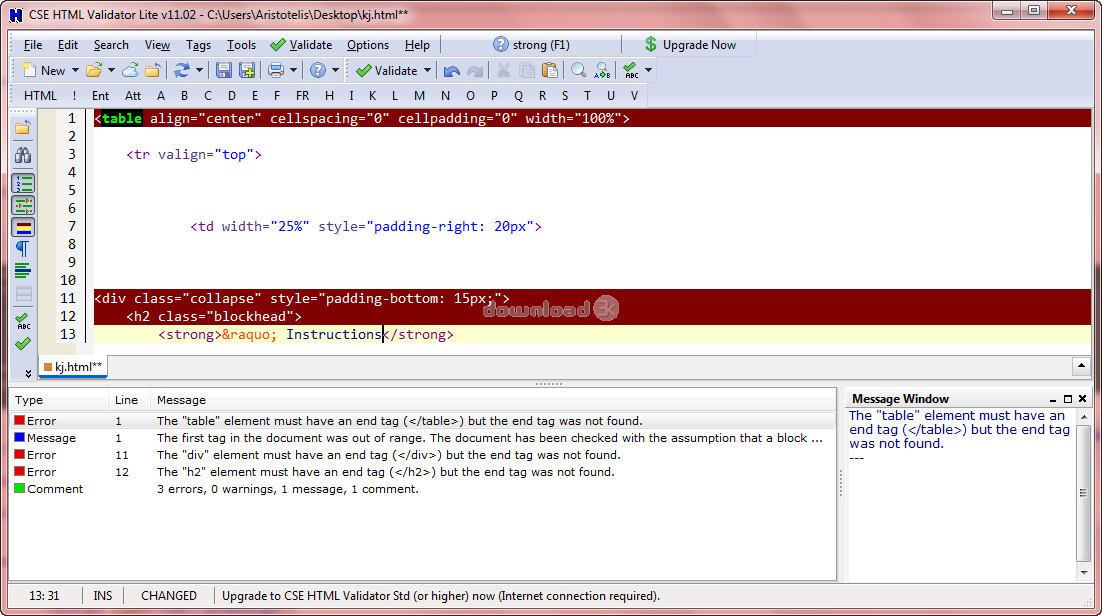This screenshot has height=616, width=1102.
Task: Toggle the code folding sidebar icon
Action: coord(23,205)
